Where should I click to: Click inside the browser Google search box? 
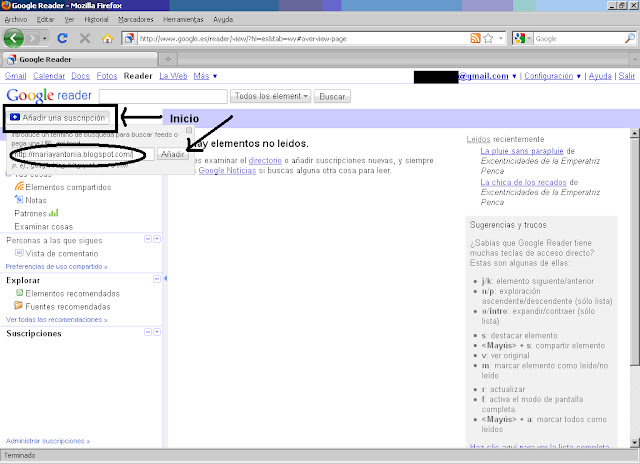point(579,39)
